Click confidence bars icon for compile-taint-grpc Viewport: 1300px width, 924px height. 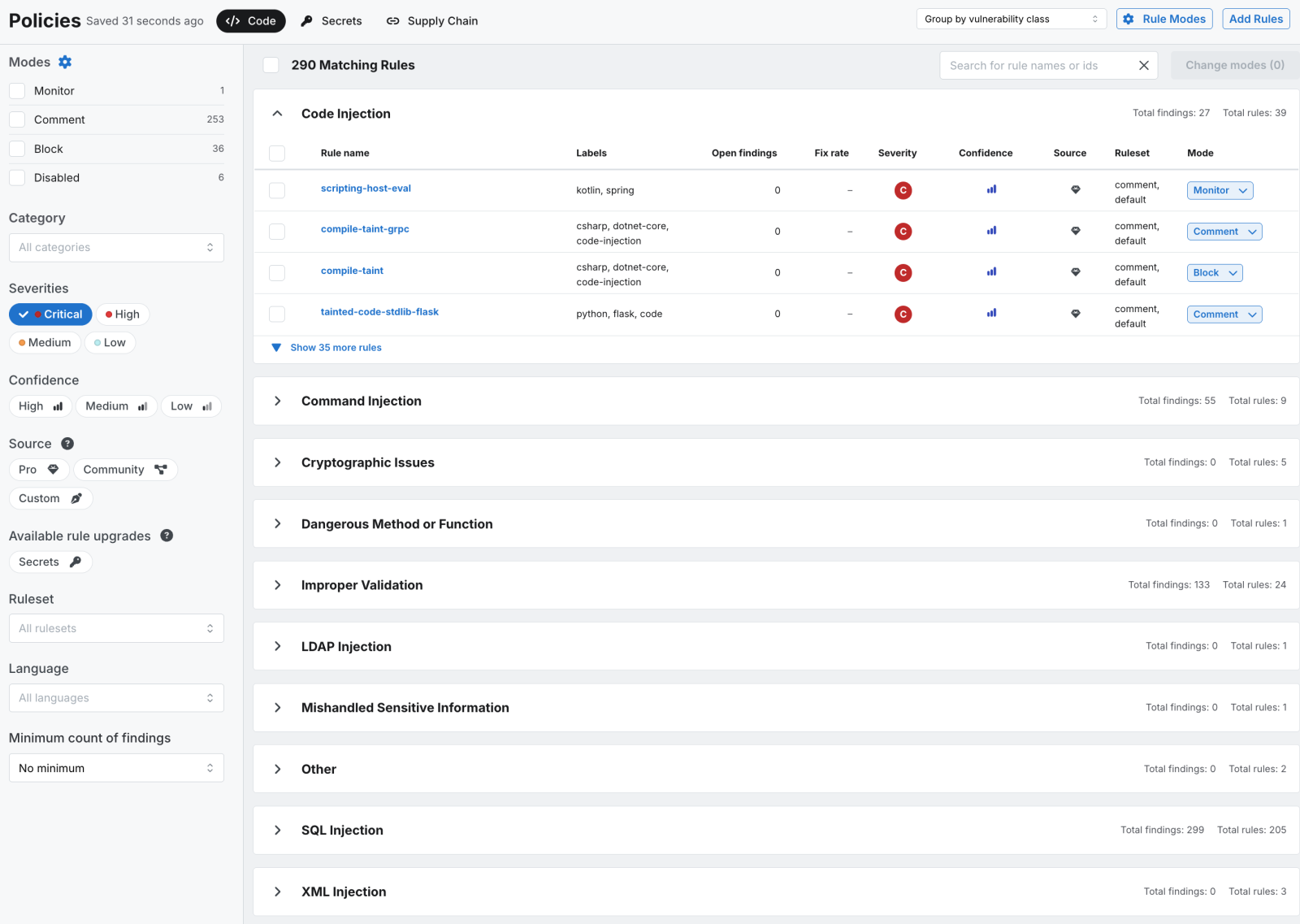click(991, 231)
